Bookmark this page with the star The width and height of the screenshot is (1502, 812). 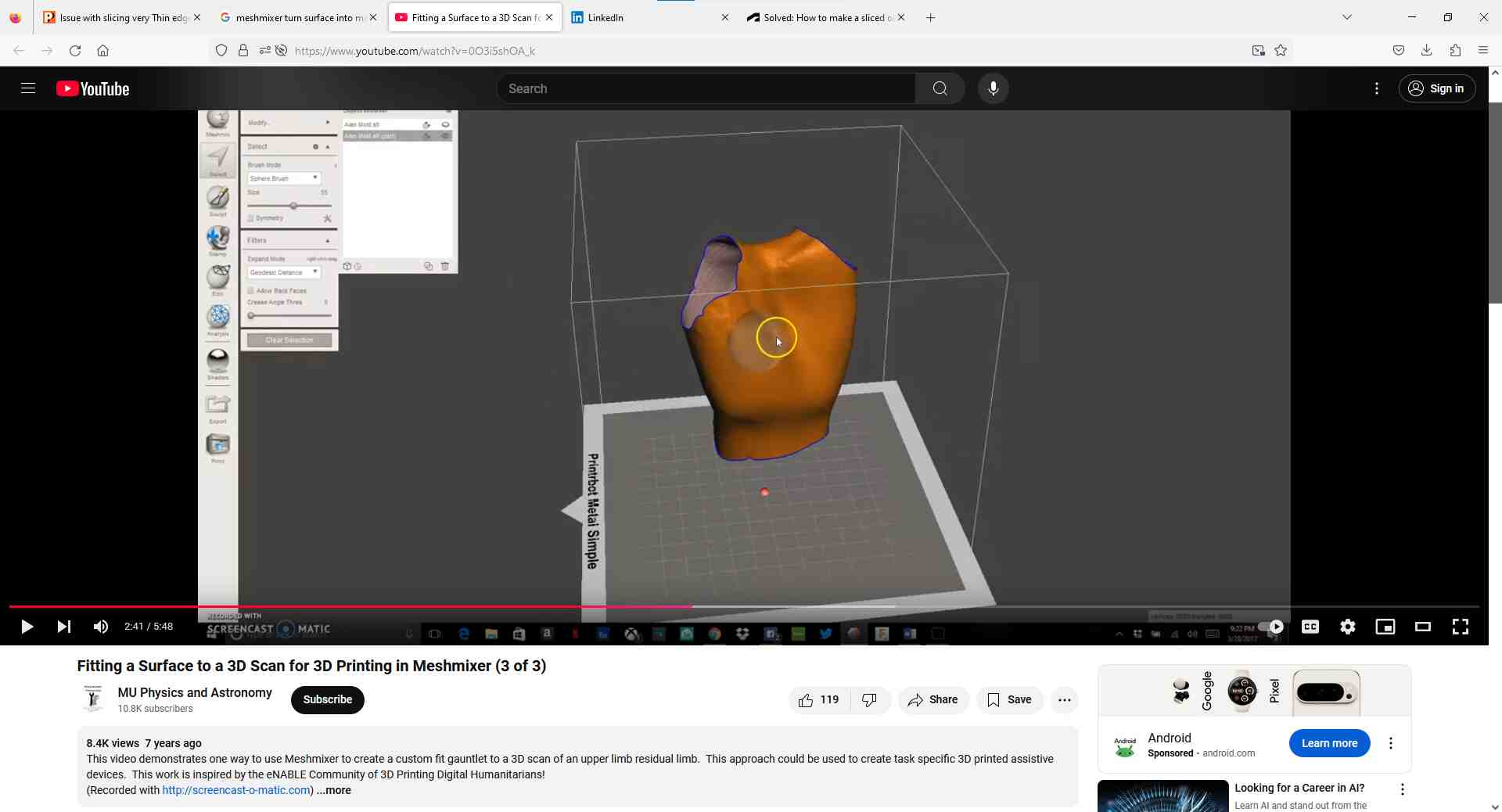[1281, 51]
